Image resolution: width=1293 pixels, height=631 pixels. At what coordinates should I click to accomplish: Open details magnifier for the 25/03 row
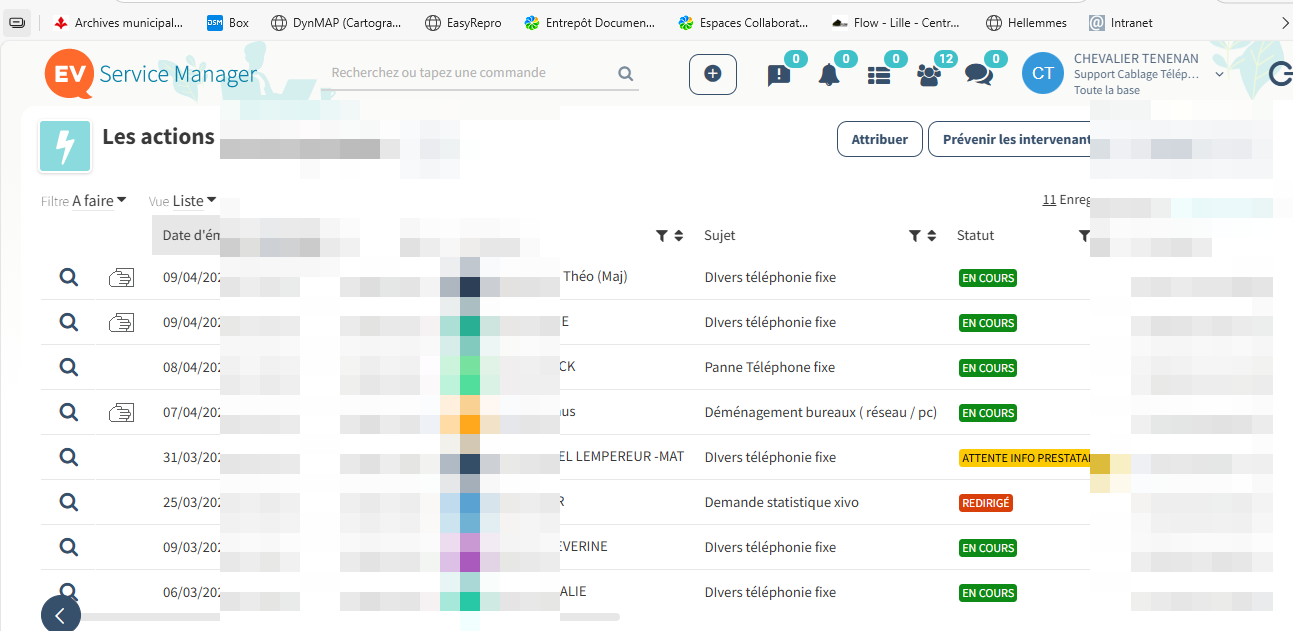click(x=69, y=502)
